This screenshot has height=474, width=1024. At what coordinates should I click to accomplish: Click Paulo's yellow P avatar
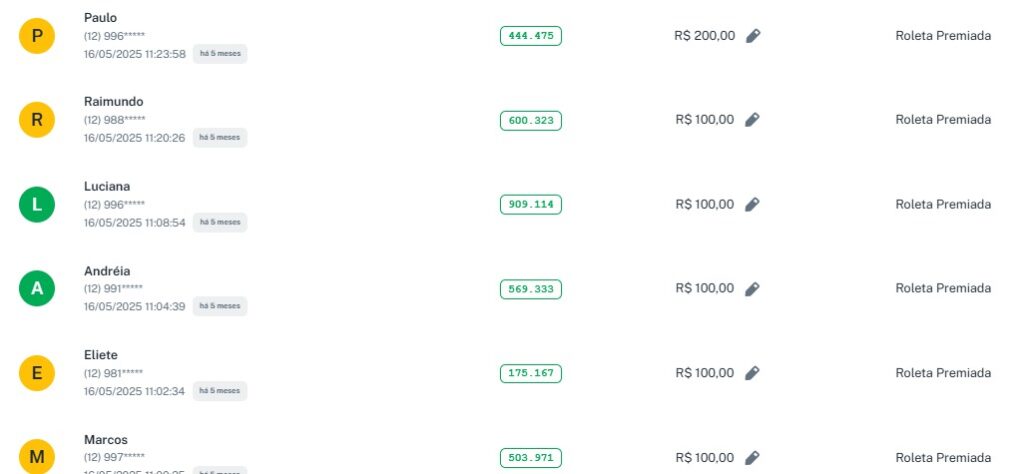[x=37, y=36]
